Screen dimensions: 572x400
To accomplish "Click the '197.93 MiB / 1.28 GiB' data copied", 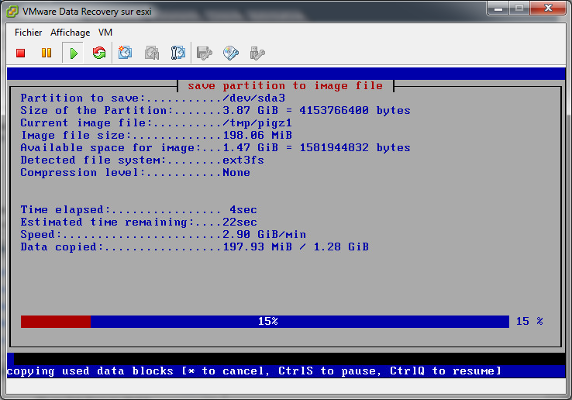I will [295, 247].
